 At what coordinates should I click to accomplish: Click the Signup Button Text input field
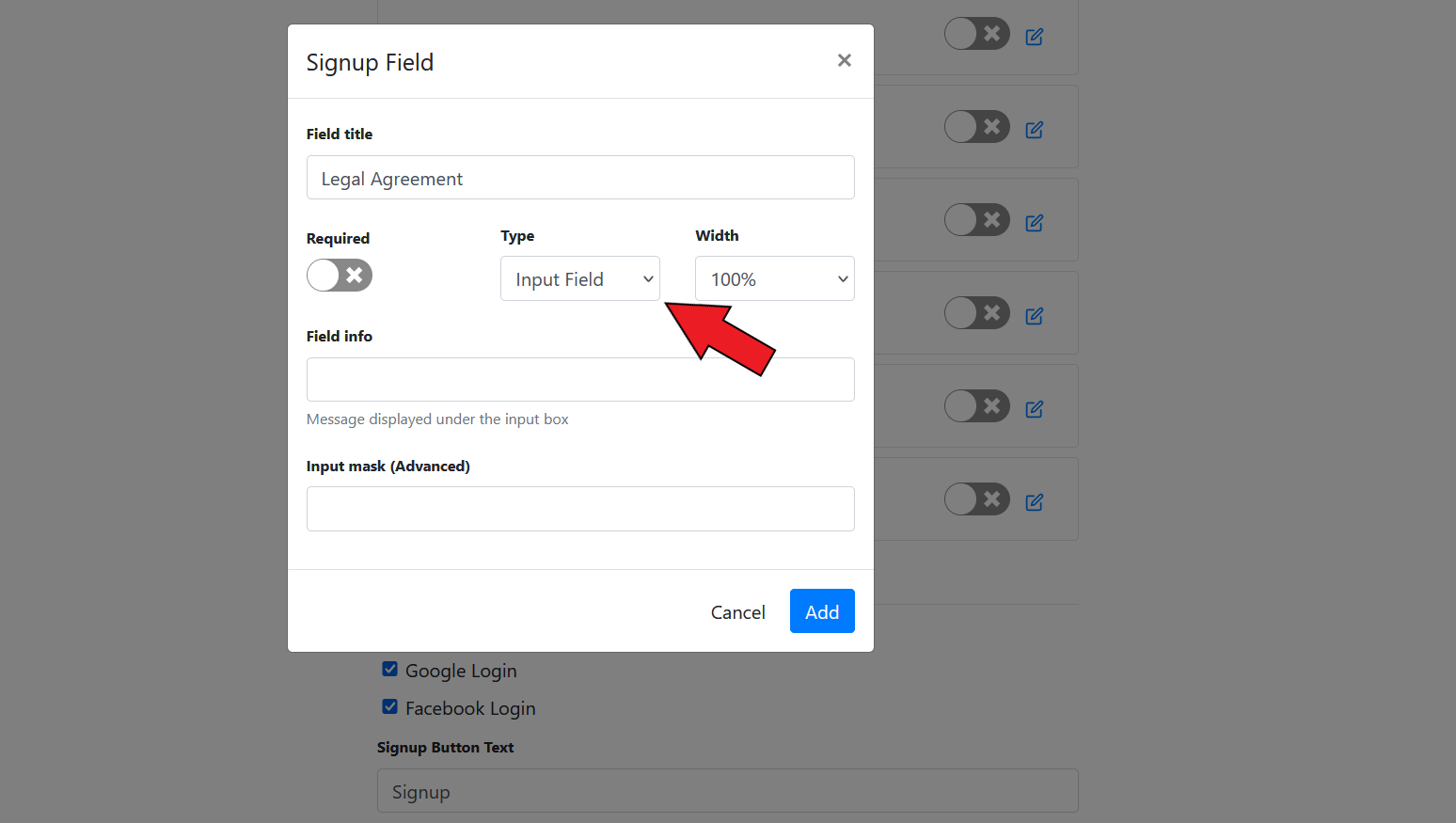coord(726,791)
